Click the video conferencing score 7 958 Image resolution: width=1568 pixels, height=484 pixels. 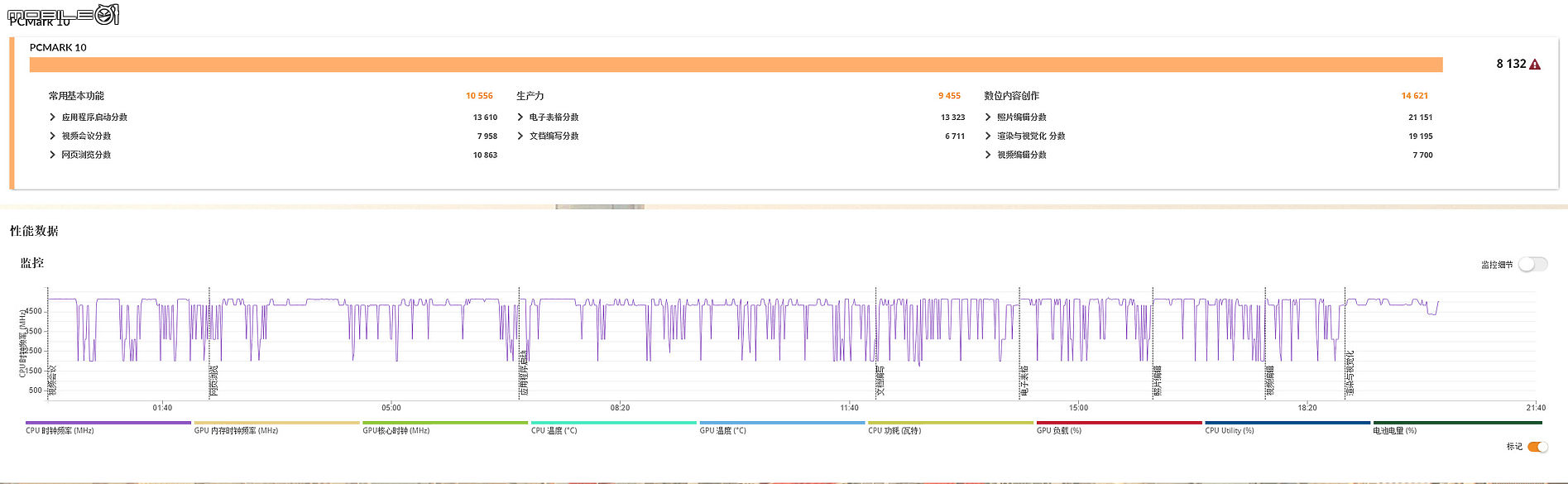(x=487, y=137)
